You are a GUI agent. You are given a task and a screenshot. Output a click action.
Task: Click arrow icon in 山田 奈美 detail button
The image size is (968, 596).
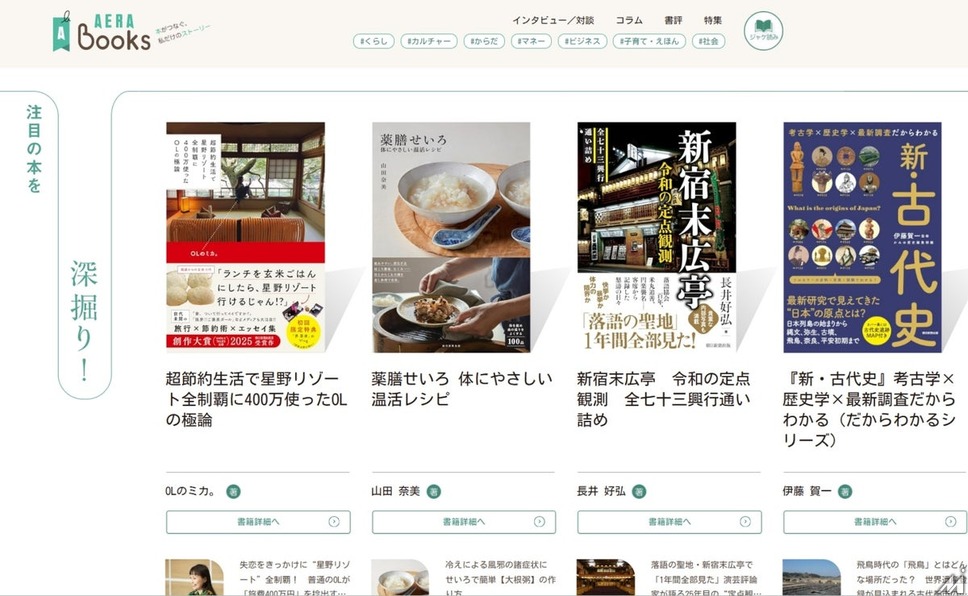tap(540, 522)
